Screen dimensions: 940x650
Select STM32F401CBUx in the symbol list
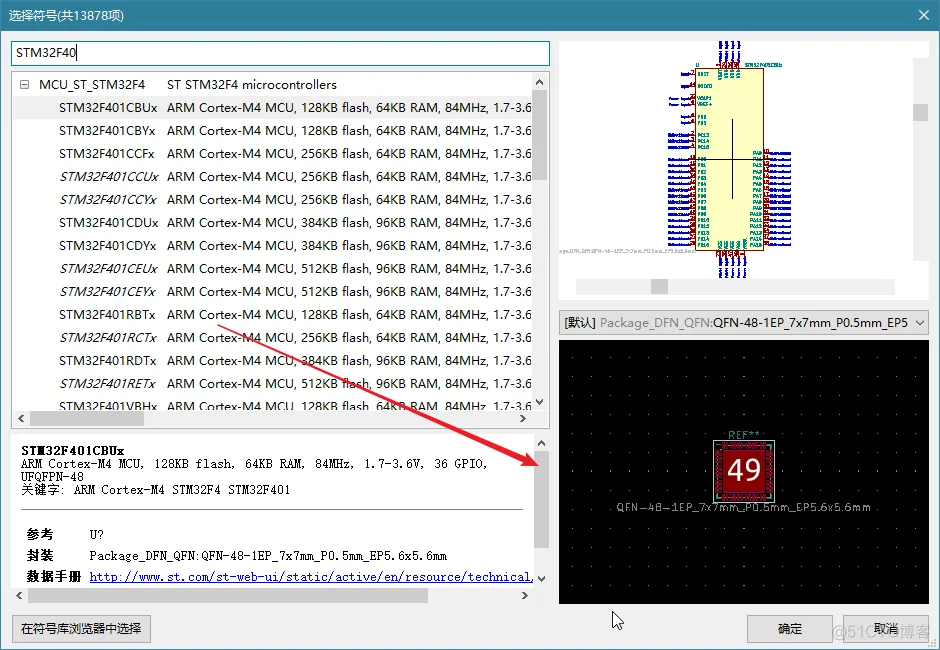point(272,108)
